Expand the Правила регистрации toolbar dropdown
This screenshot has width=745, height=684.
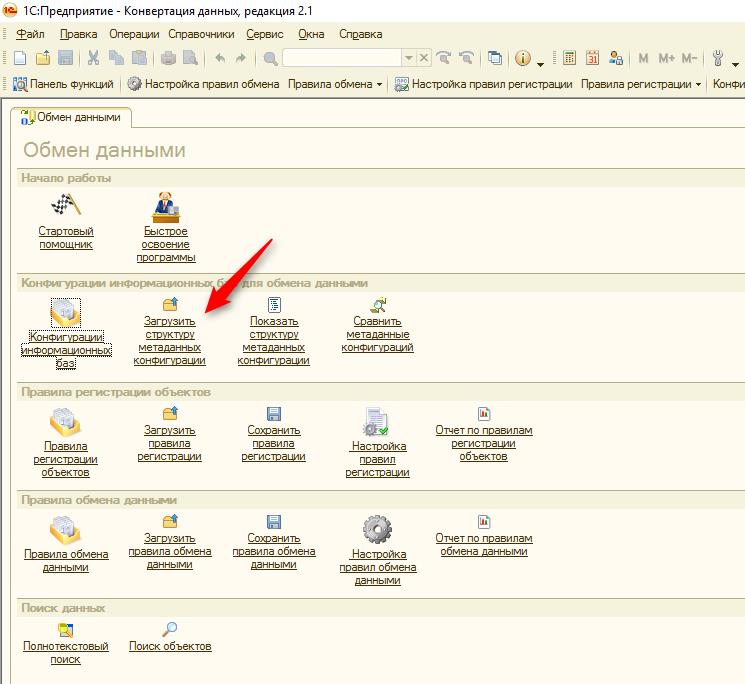pos(698,85)
